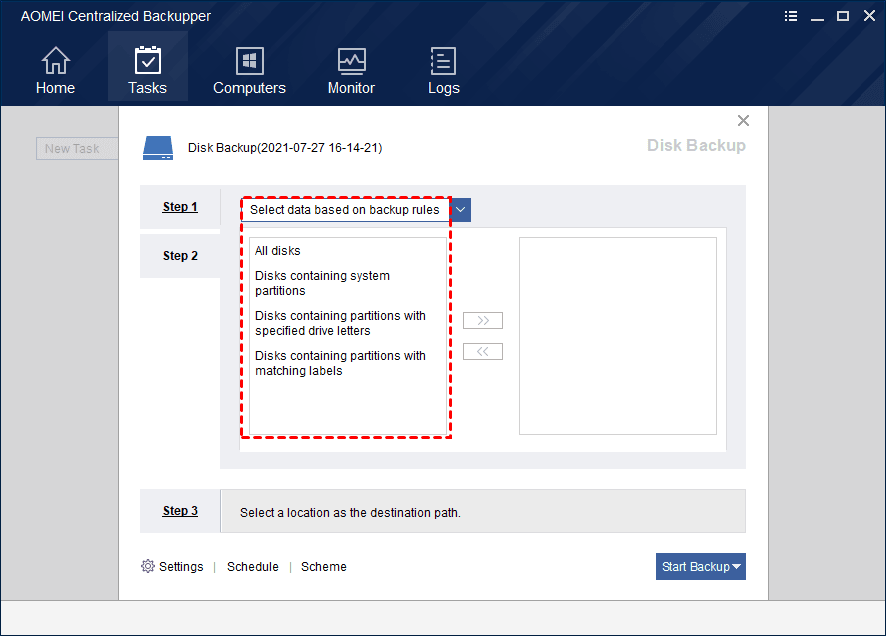Edit the Disk Backup task name
This screenshot has width=886, height=636.
pyautogui.click(x=285, y=148)
